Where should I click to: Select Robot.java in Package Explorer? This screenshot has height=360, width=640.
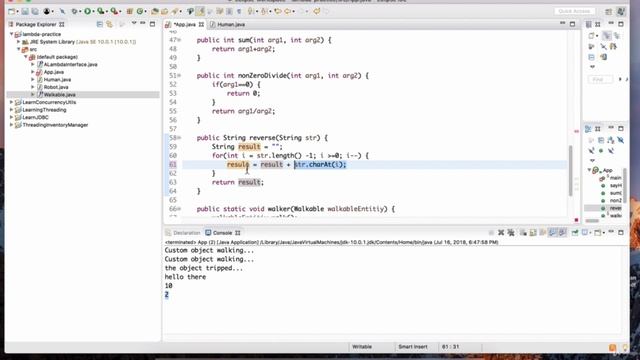[x=56, y=87]
